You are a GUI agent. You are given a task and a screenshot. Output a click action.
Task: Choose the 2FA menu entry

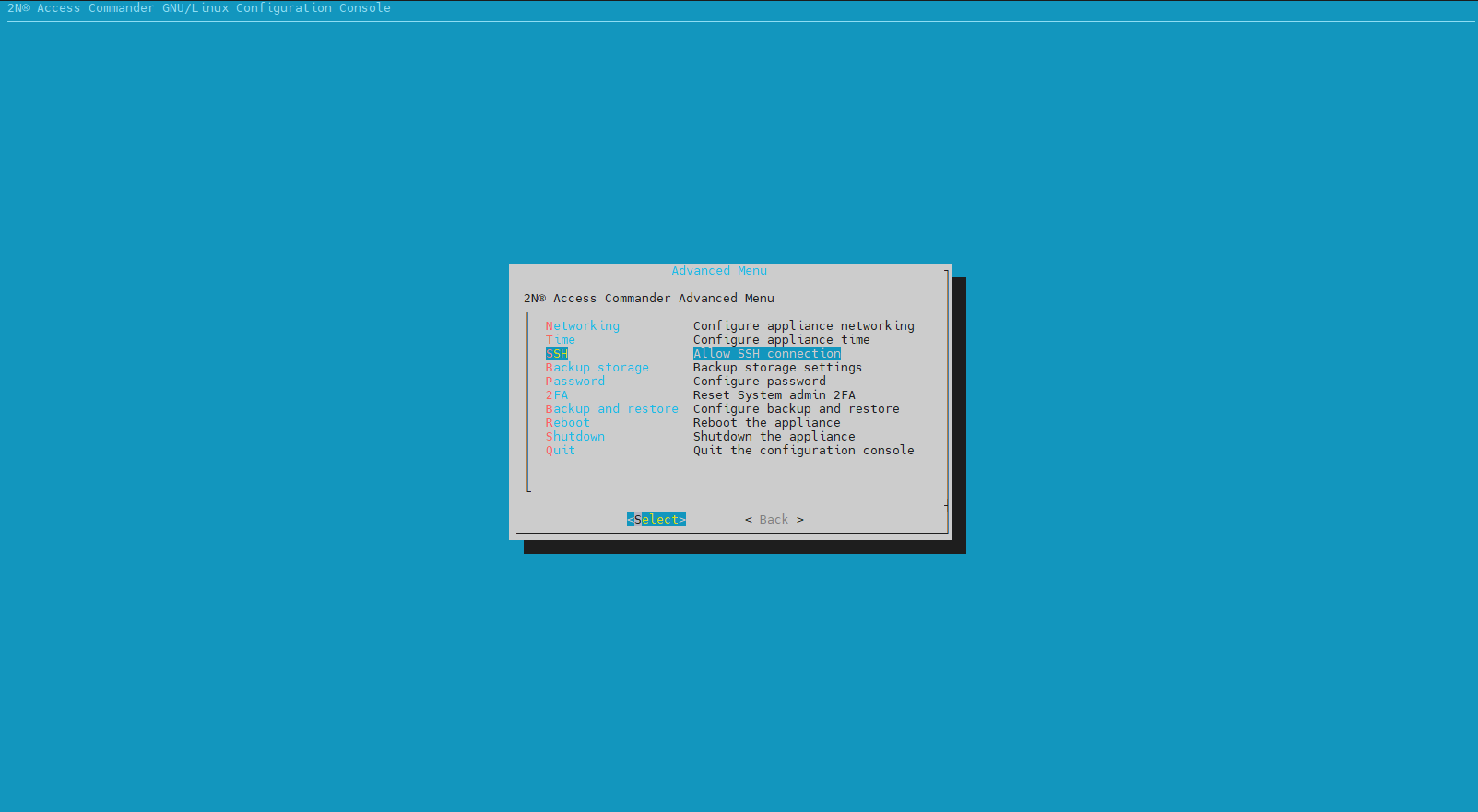[556, 395]
